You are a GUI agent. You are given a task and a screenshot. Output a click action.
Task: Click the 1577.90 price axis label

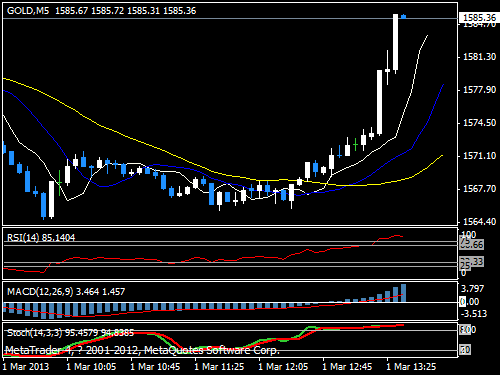point(479,90)
